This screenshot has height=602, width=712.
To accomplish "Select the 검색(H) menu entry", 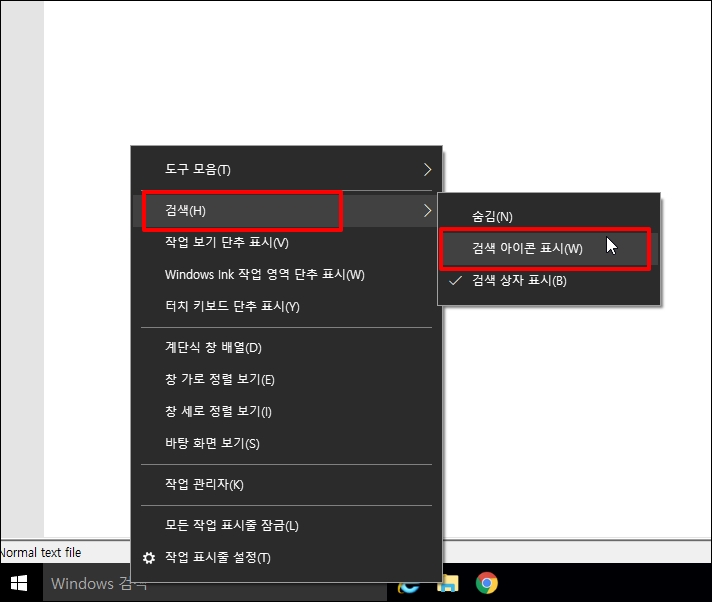I will click(x=287, y=210).
